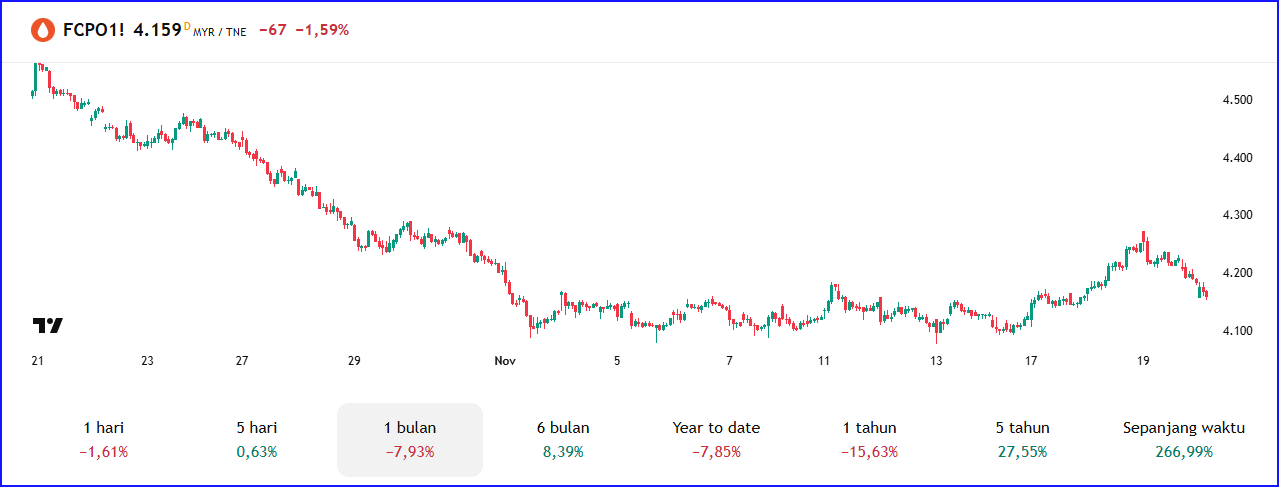Click the 4.500 price axis label
1279x487 pixels.
[x=1237, y=100]
